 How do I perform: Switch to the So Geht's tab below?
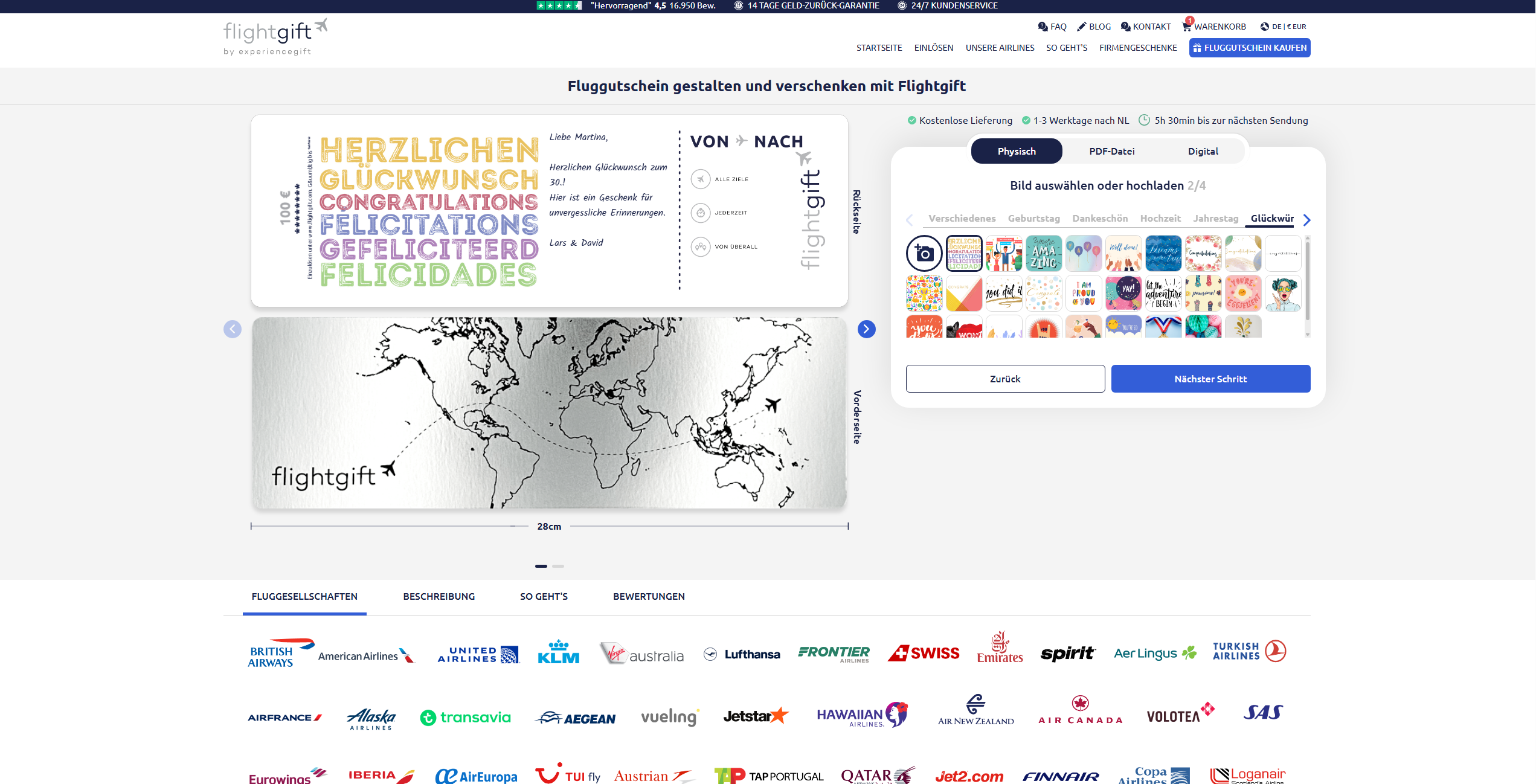click(544, 596)
